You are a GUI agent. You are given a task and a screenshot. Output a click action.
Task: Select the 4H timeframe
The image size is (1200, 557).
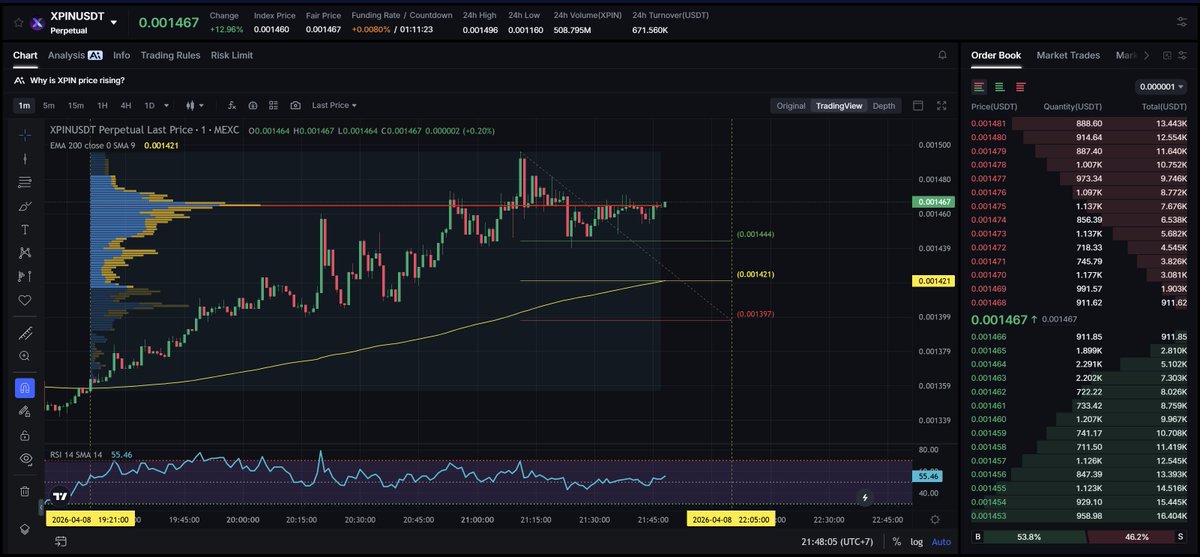(x=126, y=105)
